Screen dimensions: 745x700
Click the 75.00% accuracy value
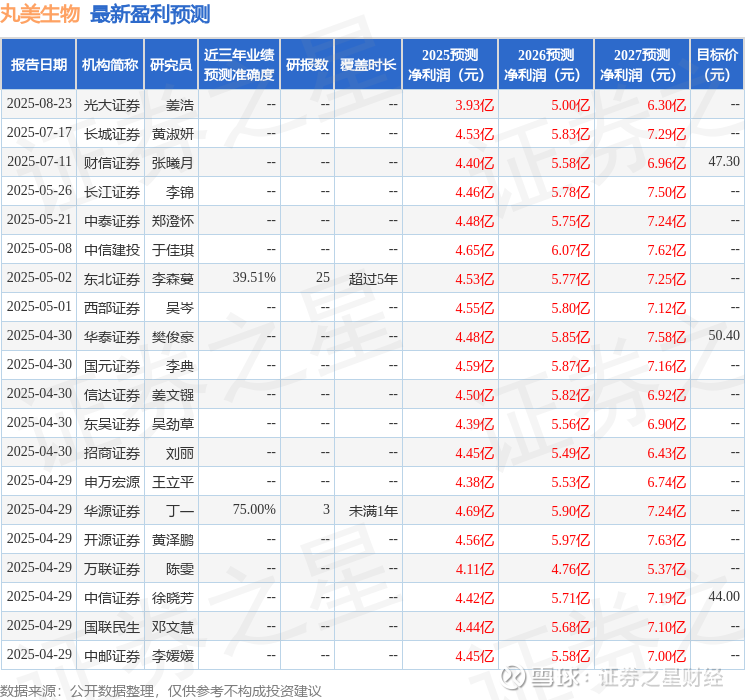pyautogui.click(x=254, y=509)
